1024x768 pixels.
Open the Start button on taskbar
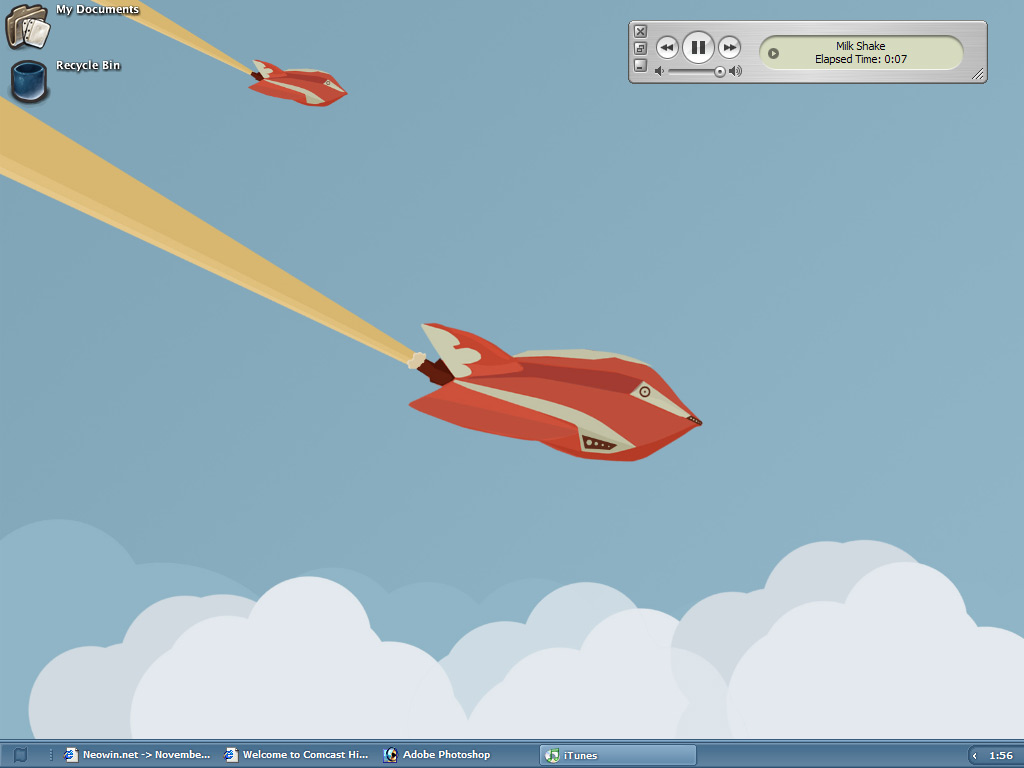tap(20, 755)
